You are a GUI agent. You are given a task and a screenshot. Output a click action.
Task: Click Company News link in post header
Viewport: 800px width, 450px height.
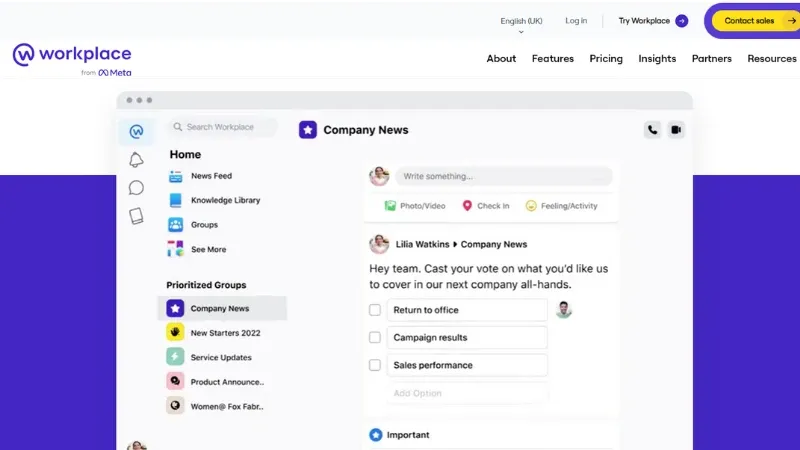494,244
